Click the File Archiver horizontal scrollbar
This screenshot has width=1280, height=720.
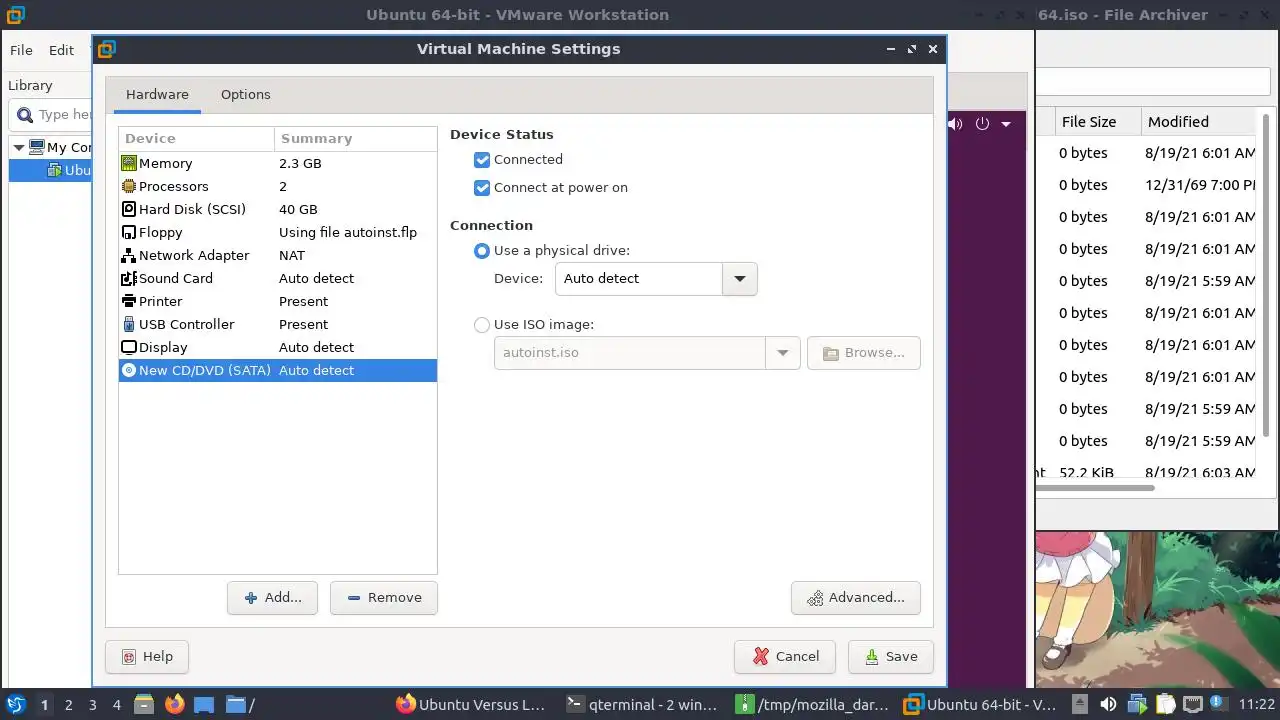click(x=1095, y=489)
